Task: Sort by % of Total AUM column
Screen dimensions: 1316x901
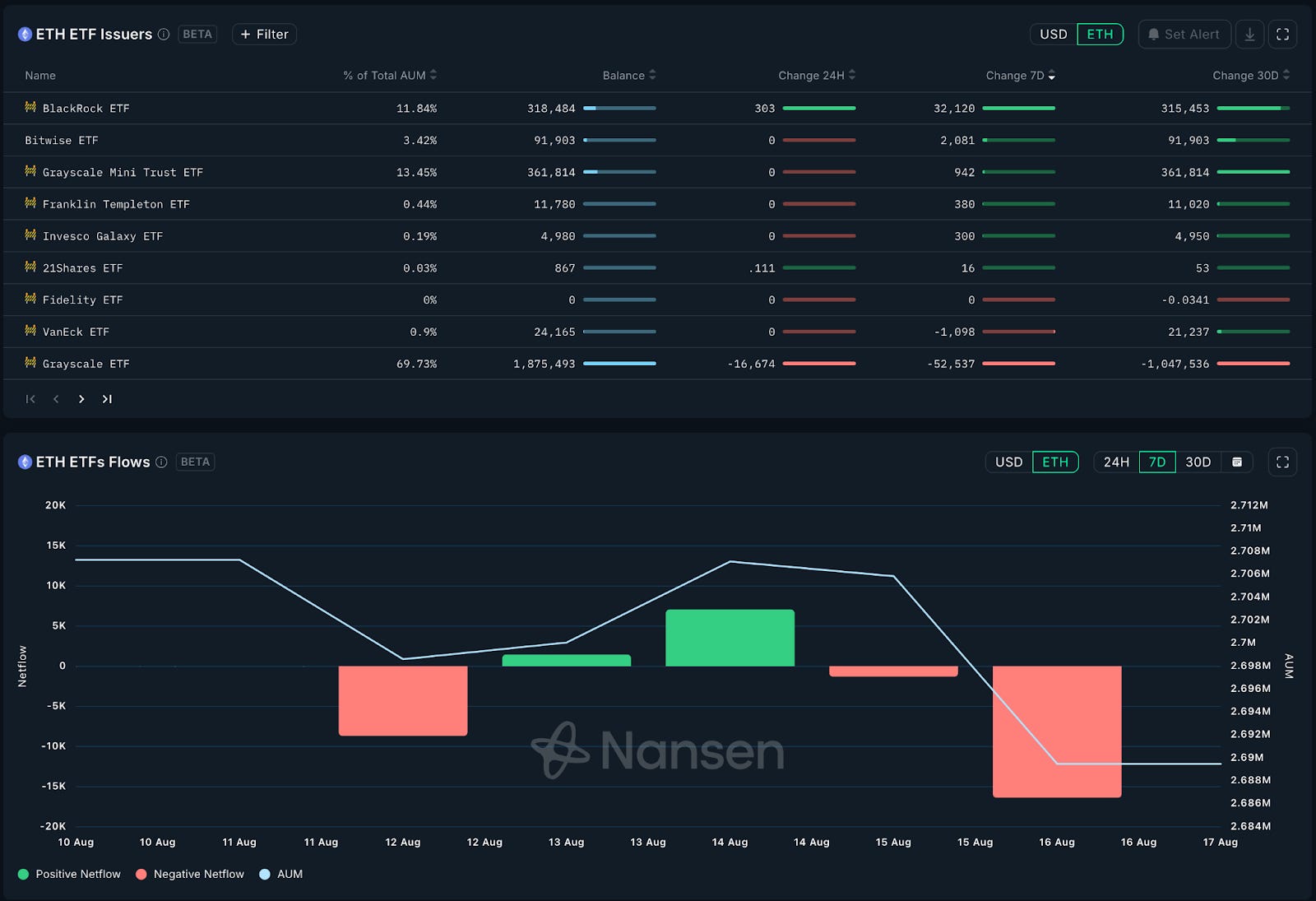Action: click(x=390, y=75)
